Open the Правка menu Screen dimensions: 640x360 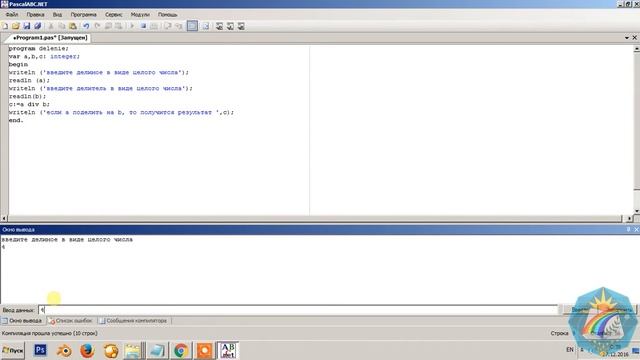(x=36, y=15)
